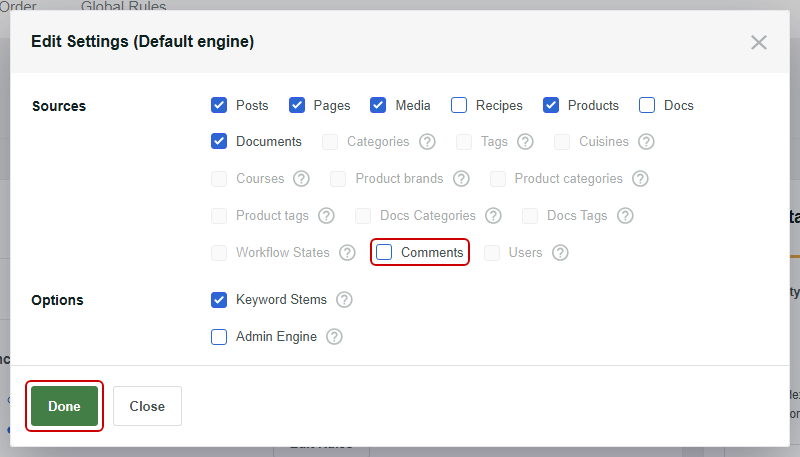Open help icon next to Product tags
Screen dimensions: 800x457
pos(326,215)
